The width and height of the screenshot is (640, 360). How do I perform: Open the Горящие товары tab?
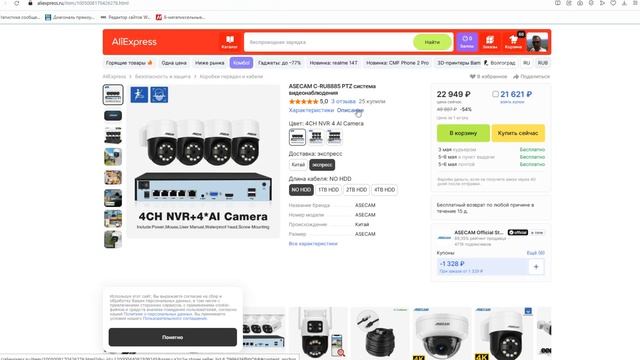click(129, 63)
